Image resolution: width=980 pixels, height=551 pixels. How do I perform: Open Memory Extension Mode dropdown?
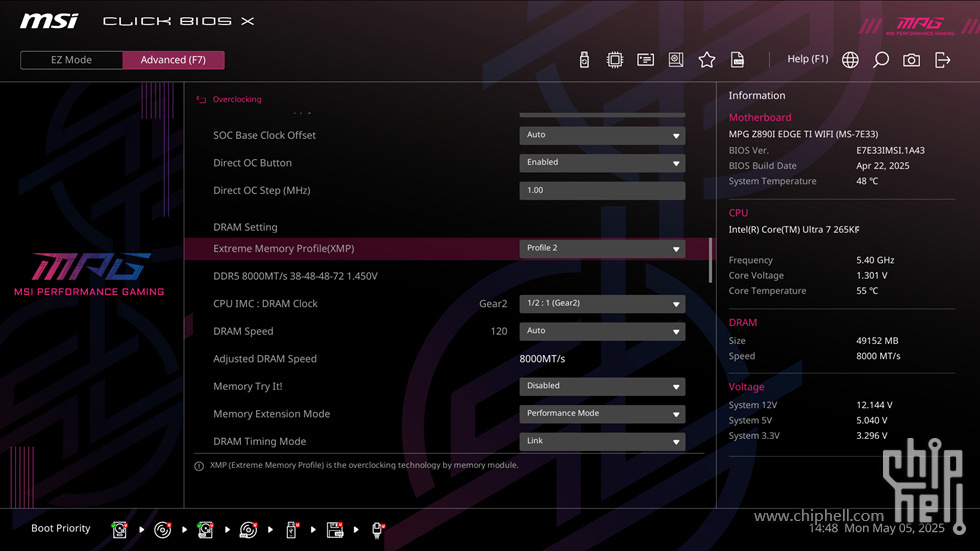tap(602, 414)
